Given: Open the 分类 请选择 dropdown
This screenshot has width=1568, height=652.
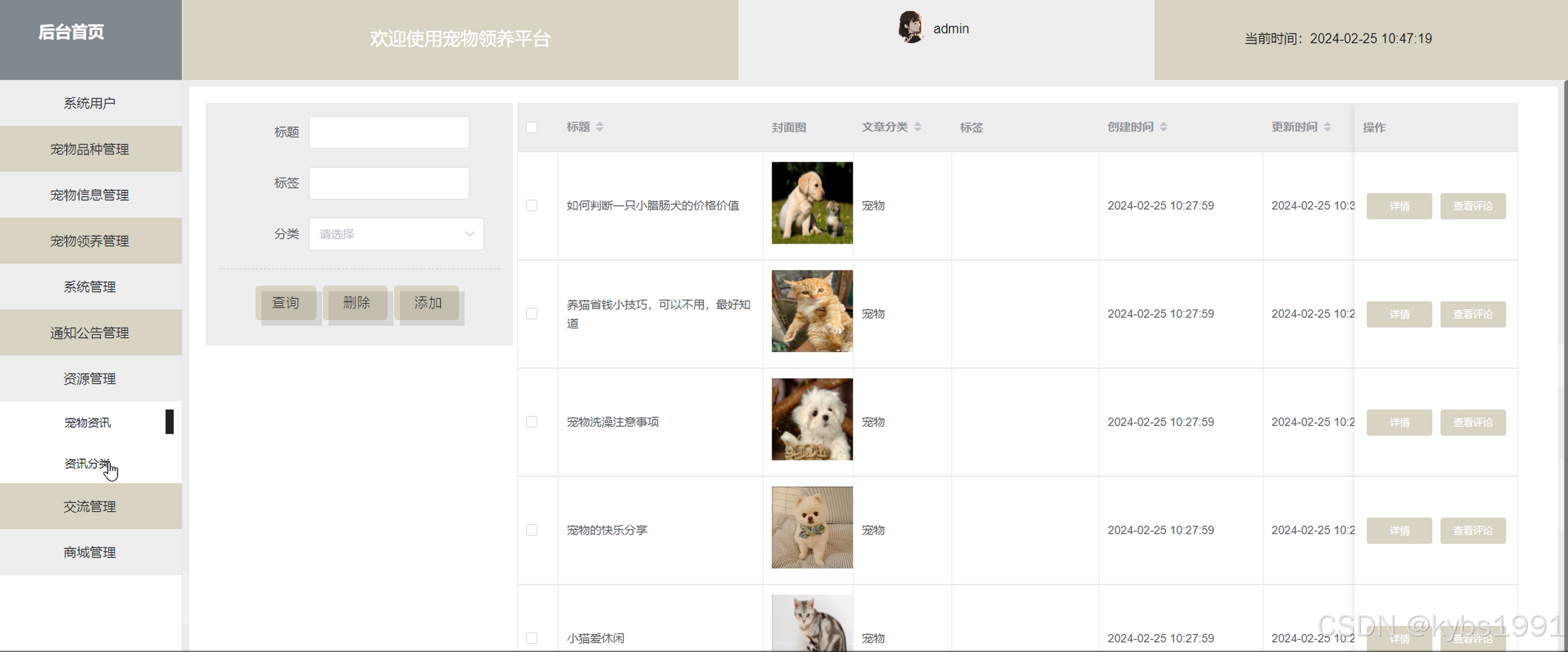Looking at the screenshot, I should point(395,234).
